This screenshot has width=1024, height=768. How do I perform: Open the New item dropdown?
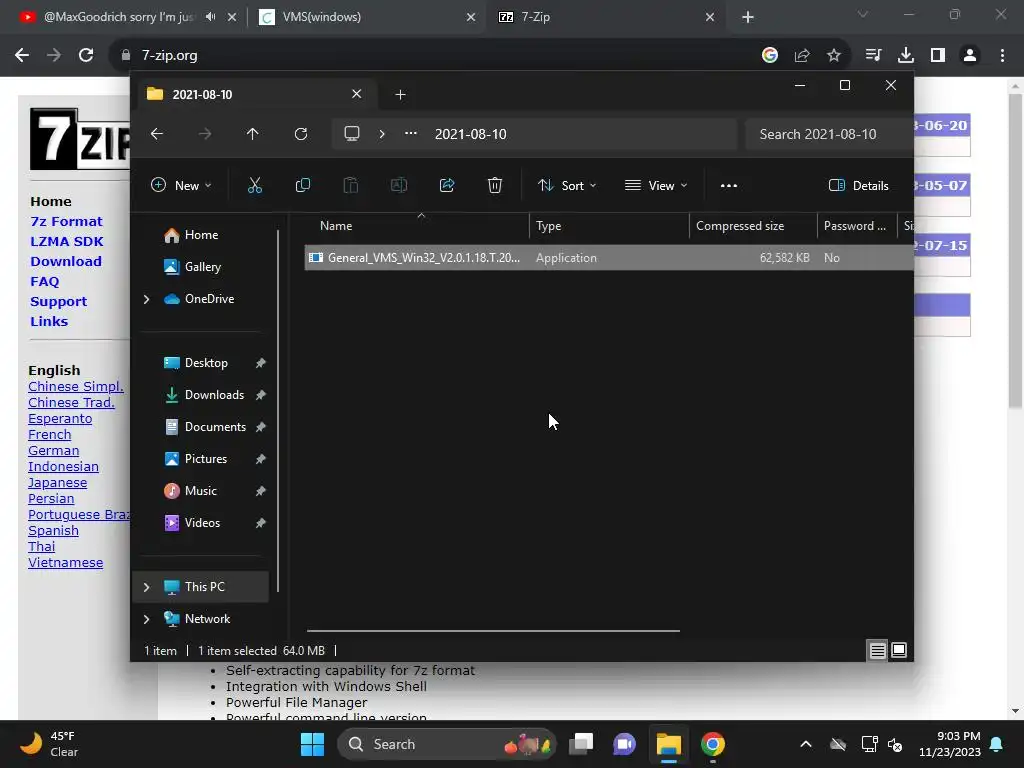point(182,185)
